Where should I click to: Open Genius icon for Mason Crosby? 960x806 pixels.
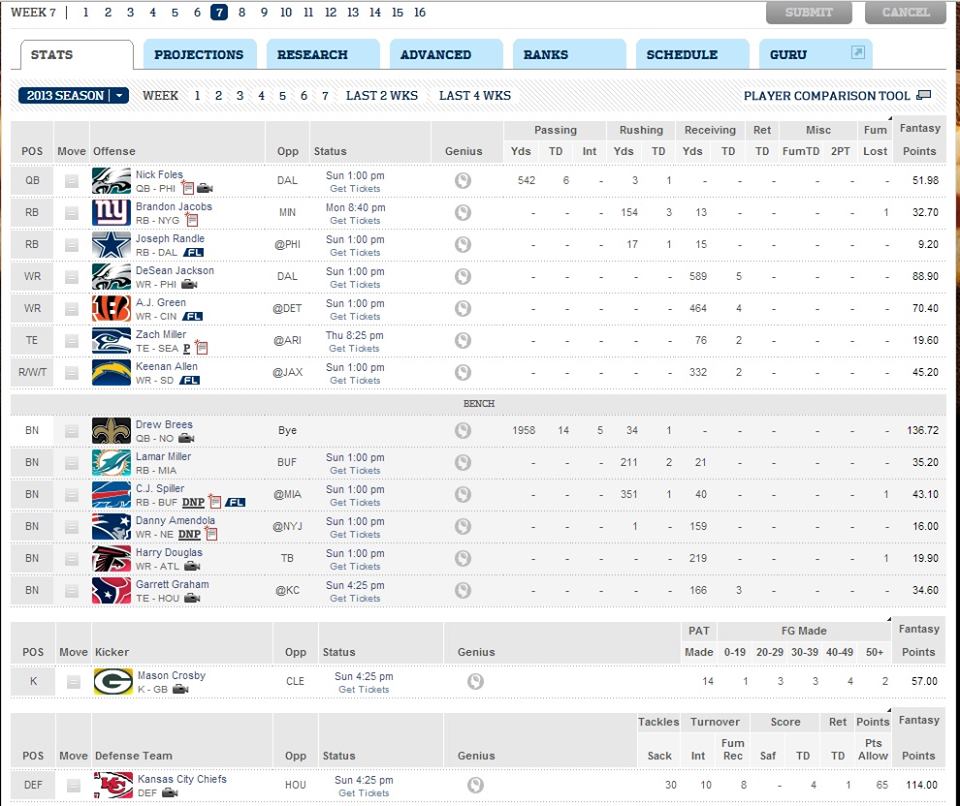(x=475, y=681)
